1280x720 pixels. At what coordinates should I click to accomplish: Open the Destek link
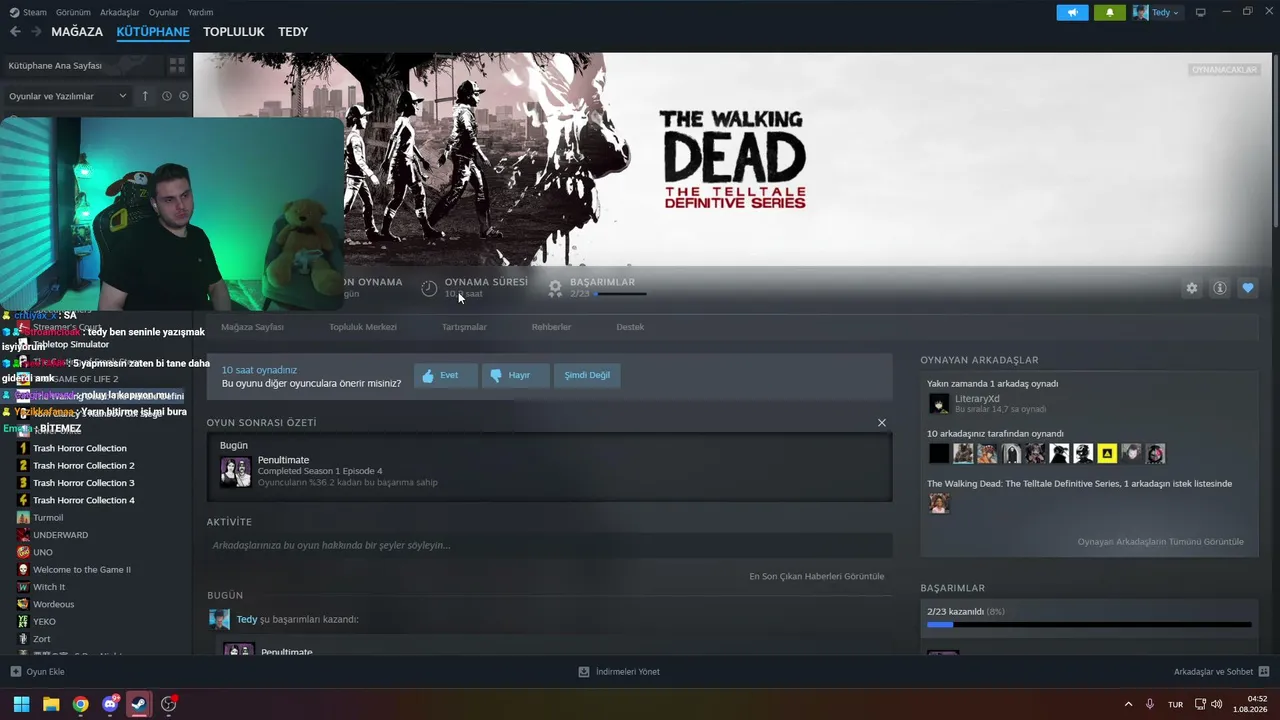(x=630, y=327)
